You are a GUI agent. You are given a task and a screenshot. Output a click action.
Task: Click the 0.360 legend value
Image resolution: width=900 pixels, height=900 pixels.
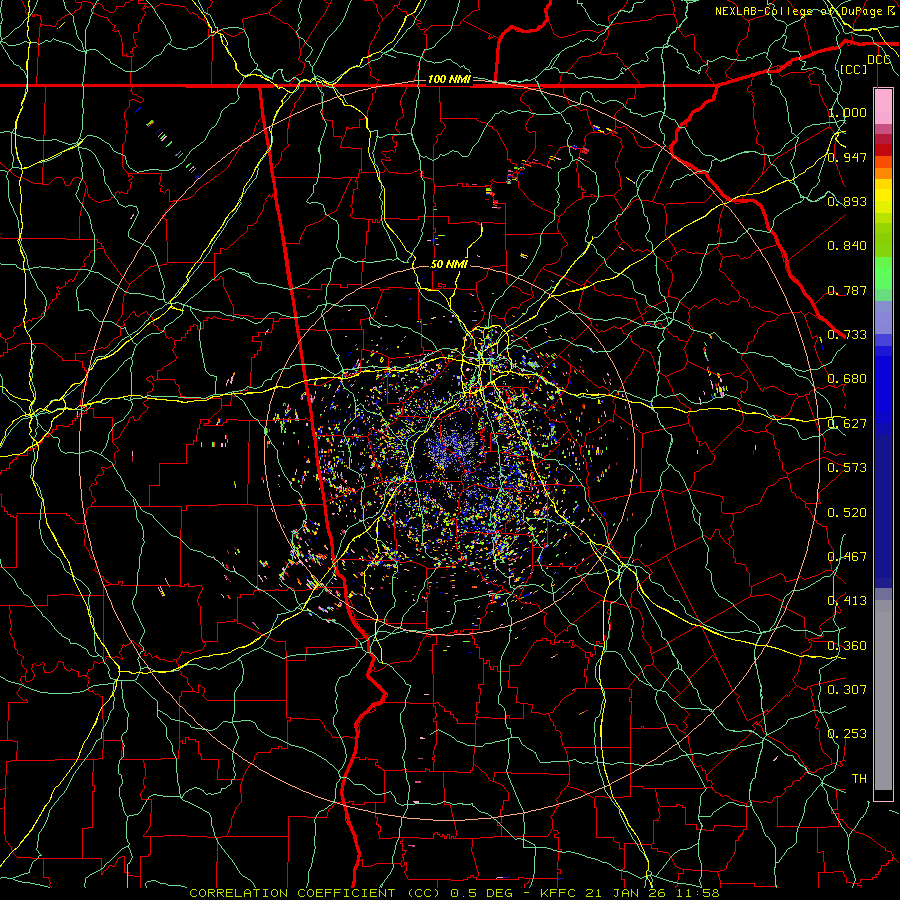847,645
